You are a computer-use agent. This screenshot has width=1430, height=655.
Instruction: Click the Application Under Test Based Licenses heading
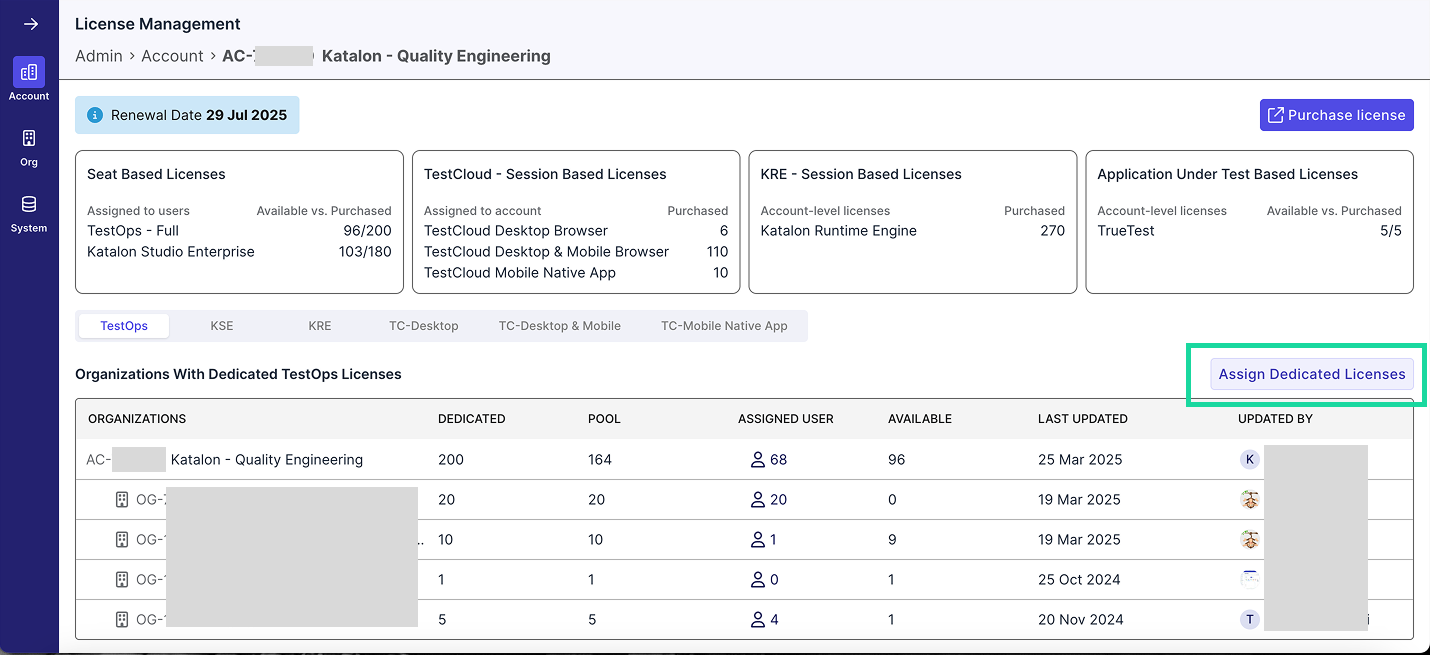[x=1227, y=174]
